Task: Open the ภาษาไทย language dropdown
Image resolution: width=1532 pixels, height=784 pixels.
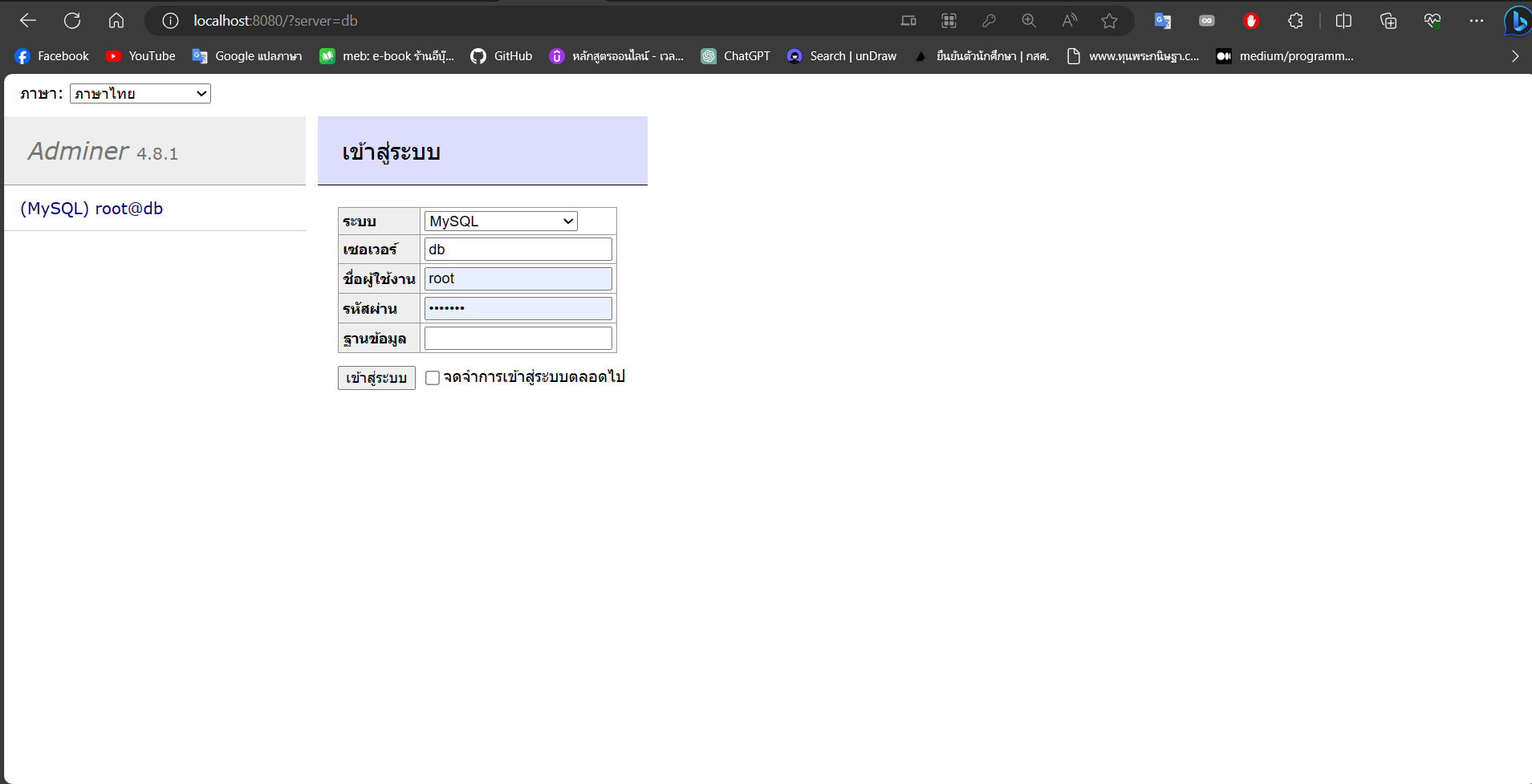Action: tap(140, 93)
